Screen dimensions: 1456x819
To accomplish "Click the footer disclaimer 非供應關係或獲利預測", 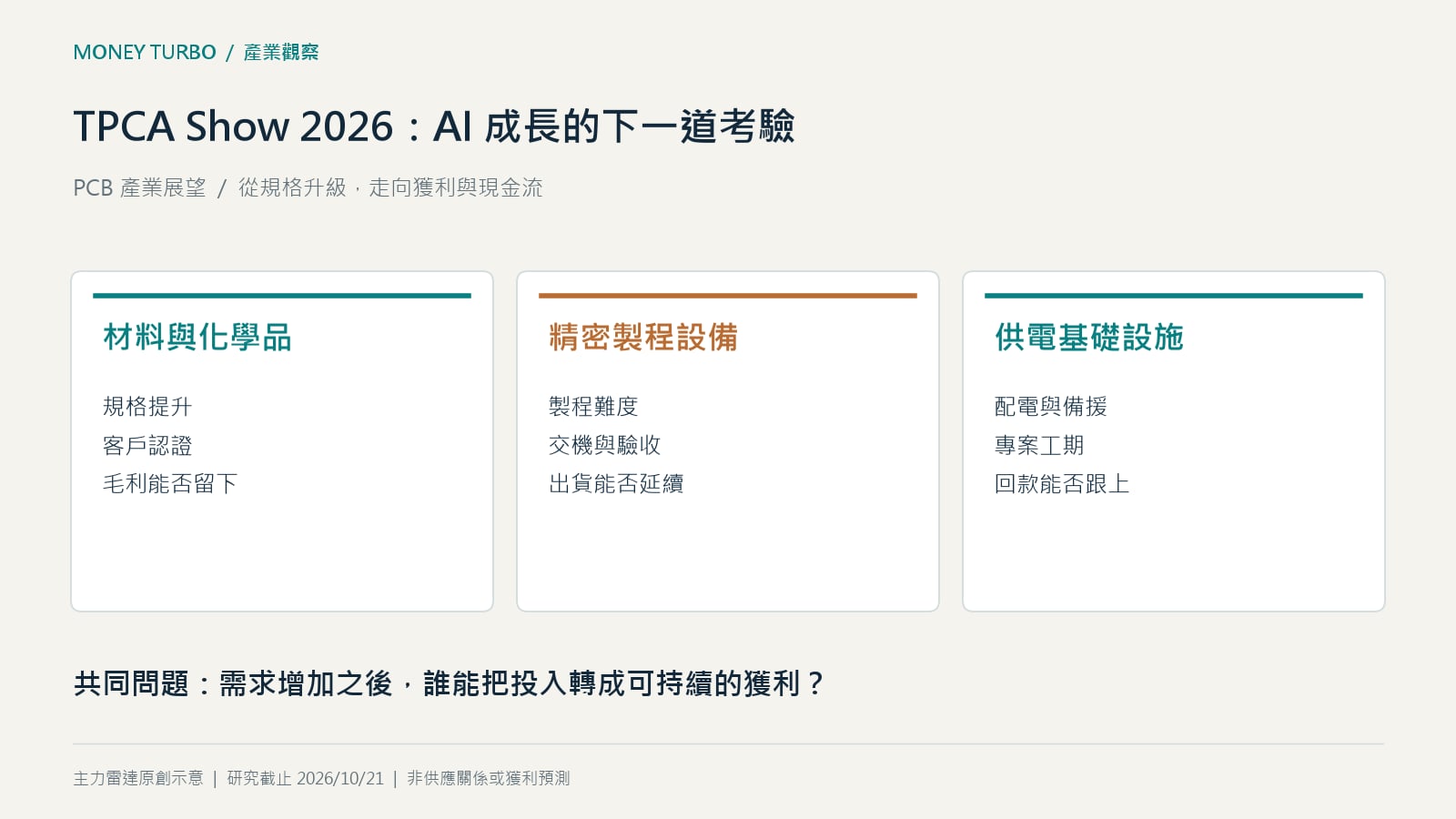I will tap(489, 778).
